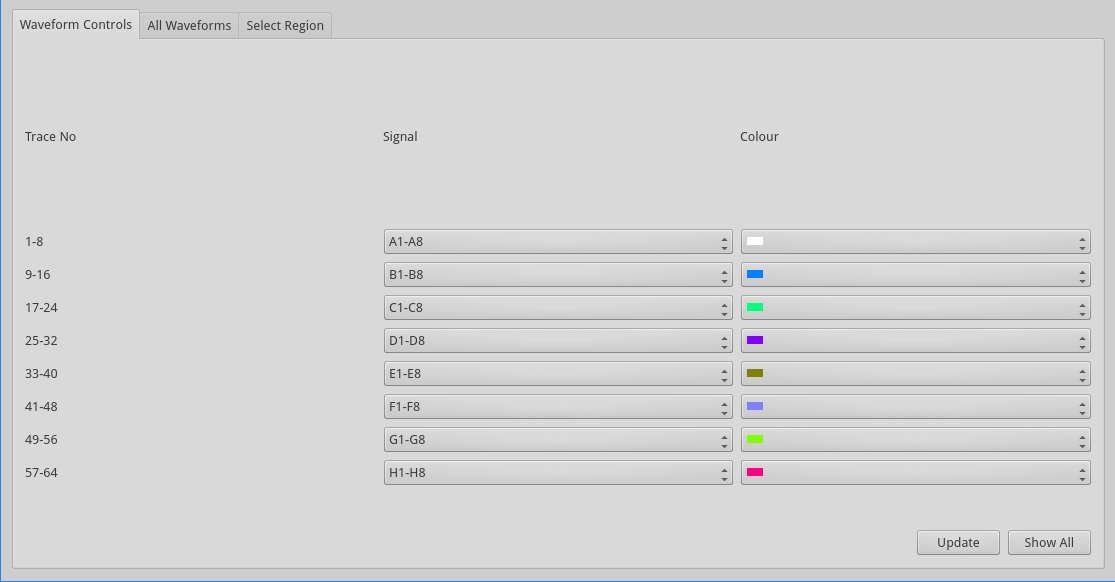
Task: Expand the E1-E8 signal combo box
Action: click(557, 374)
